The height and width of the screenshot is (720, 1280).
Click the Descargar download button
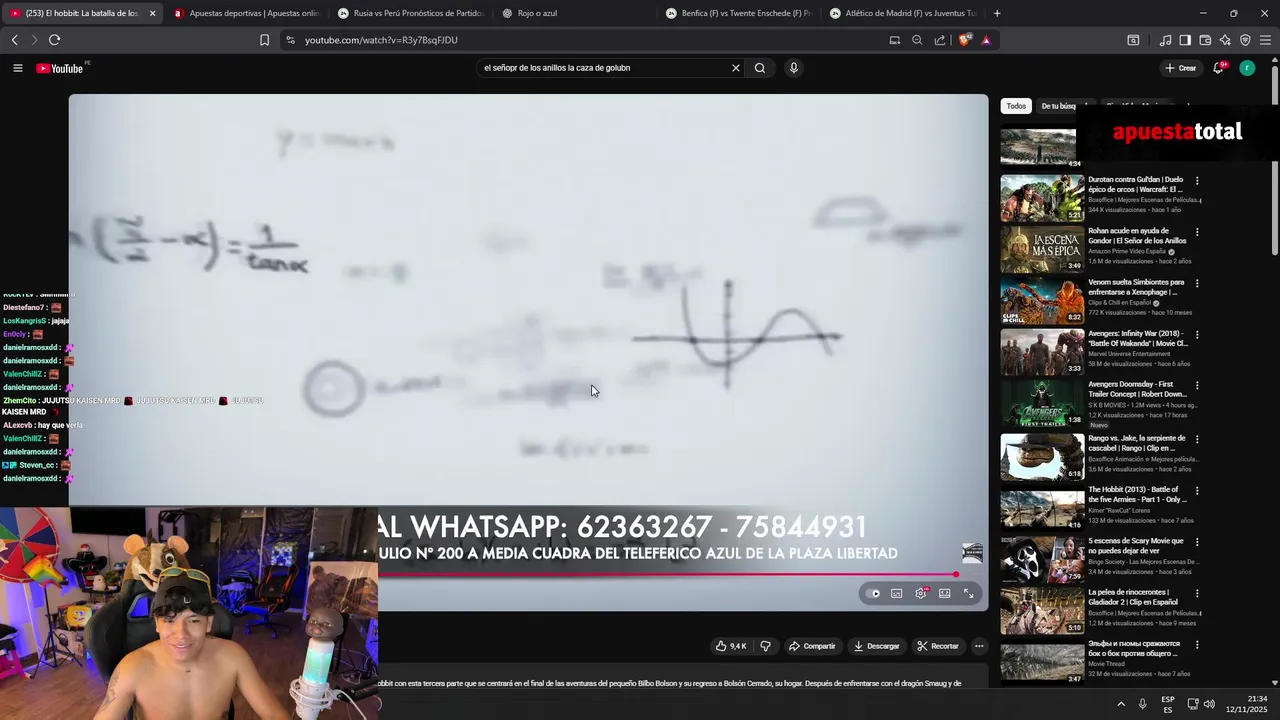tap(877, 646)
